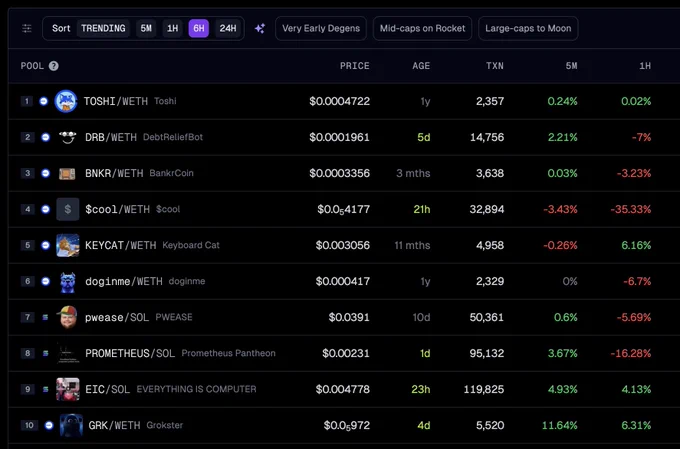Click the doginme blue dog logo

(x=68, y=282)
